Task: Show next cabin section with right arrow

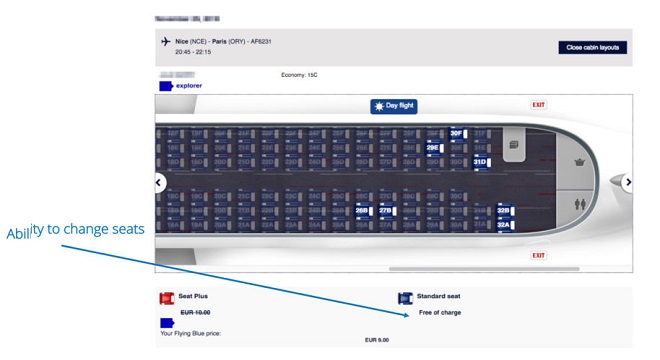Action: click(x=628, y=182)
